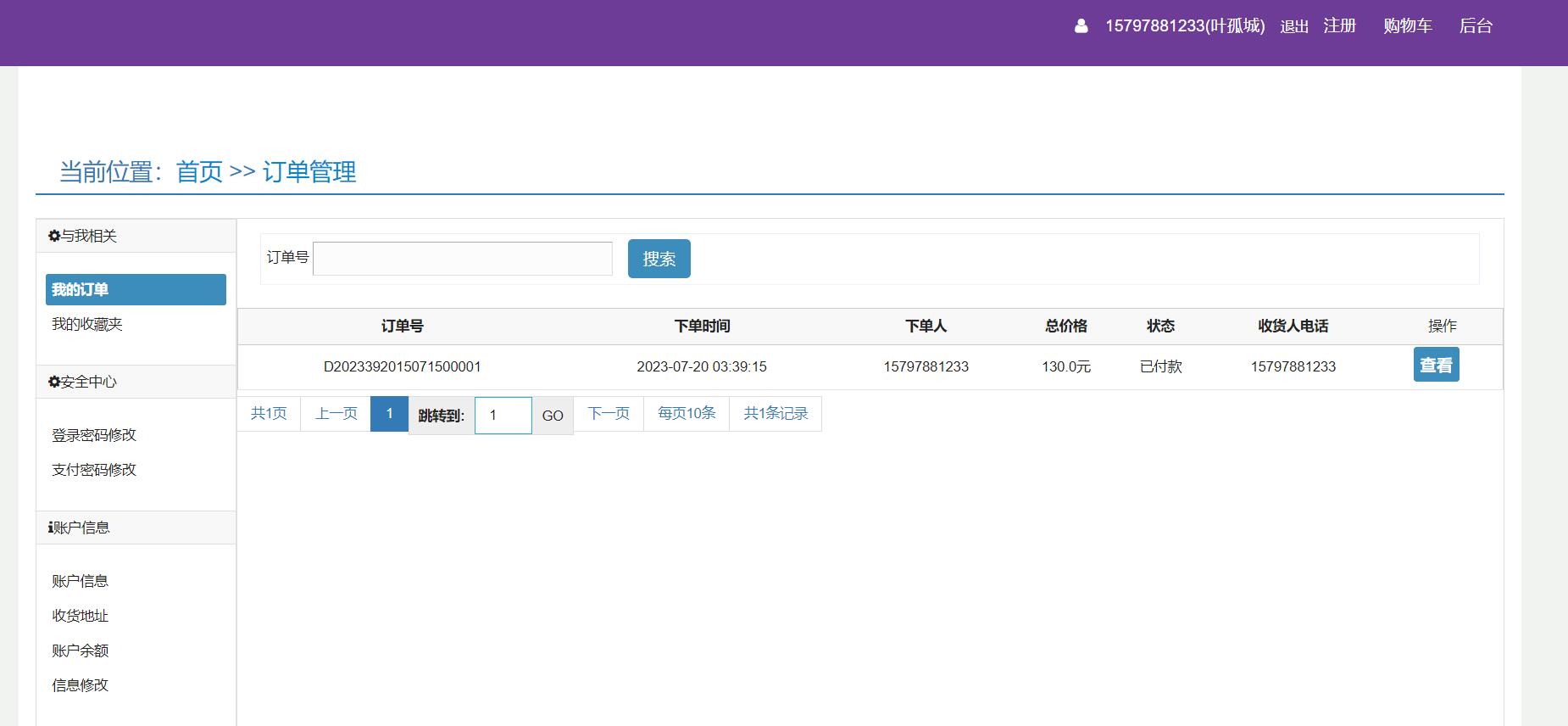Image resolution: width=1568 pixels, height=726 pixels.
Task: Click 首页 in the breadcrumb
Action: (199, 172)
